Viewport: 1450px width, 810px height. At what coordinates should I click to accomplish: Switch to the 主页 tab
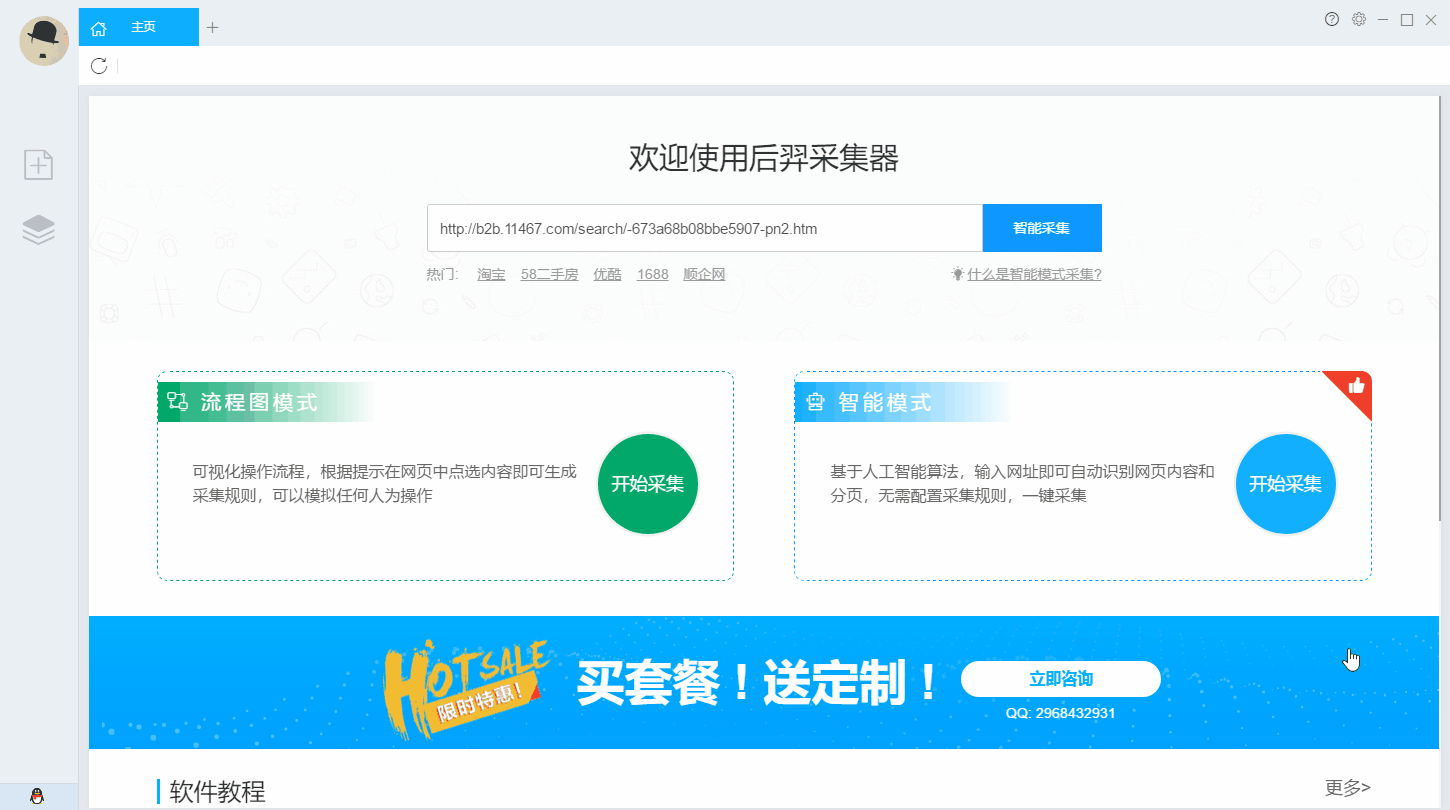[x=139, y=27]
